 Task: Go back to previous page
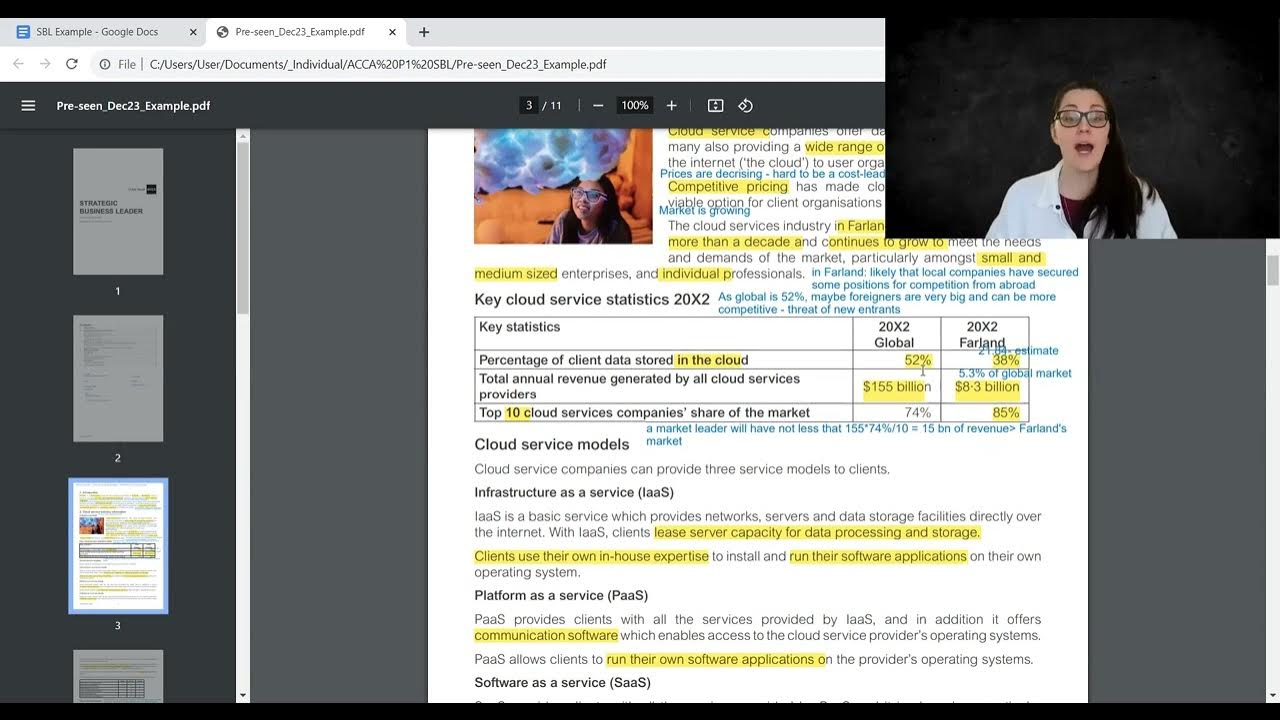tap(18, 64)
